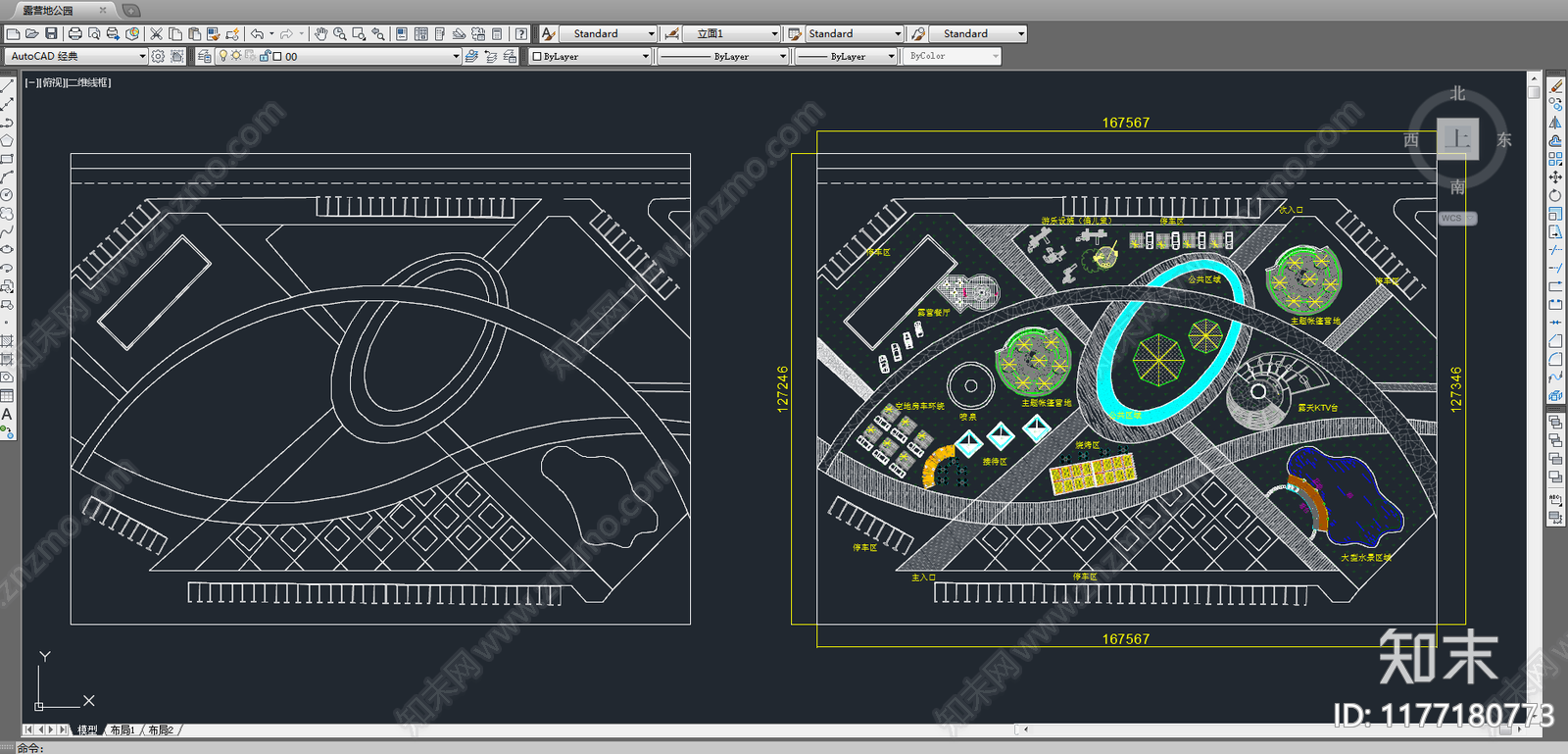
Task: Click the Copy icon in toolbar
Action: point(174,33)
